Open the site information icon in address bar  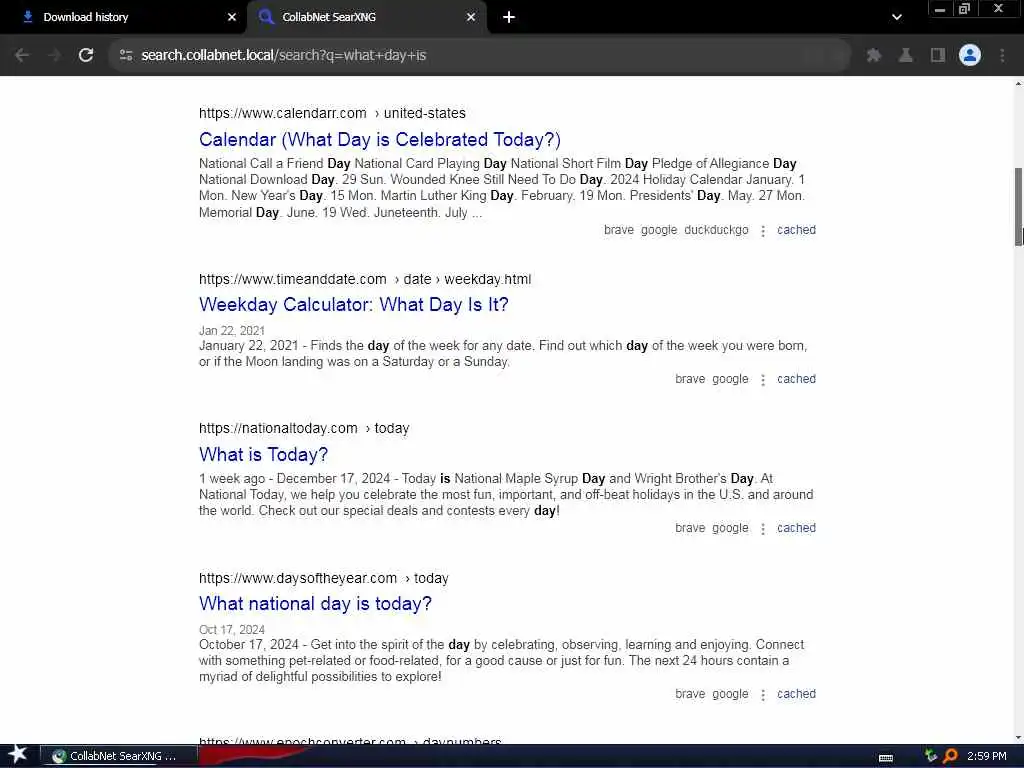[126, 56]
